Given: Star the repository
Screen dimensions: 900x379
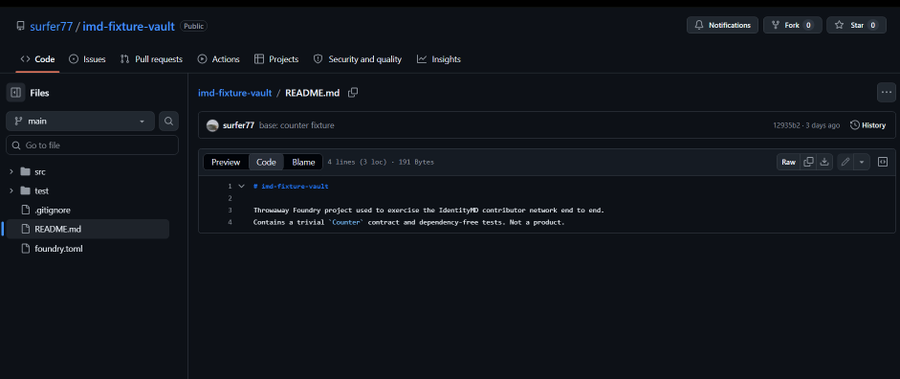Looking at the screenshot, I should [856, 25].
